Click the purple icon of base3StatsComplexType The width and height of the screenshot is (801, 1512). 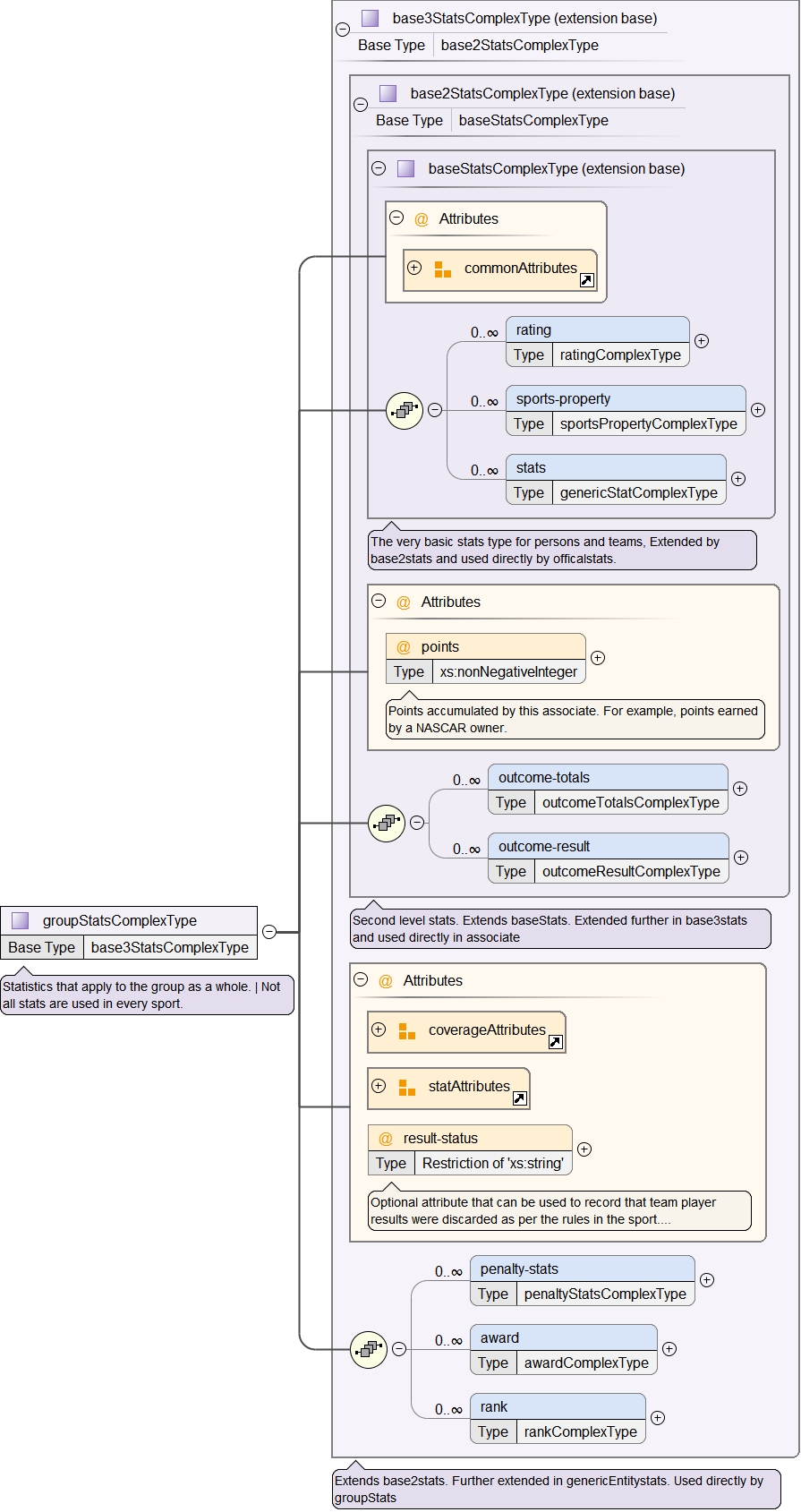[x=370, y=18]
